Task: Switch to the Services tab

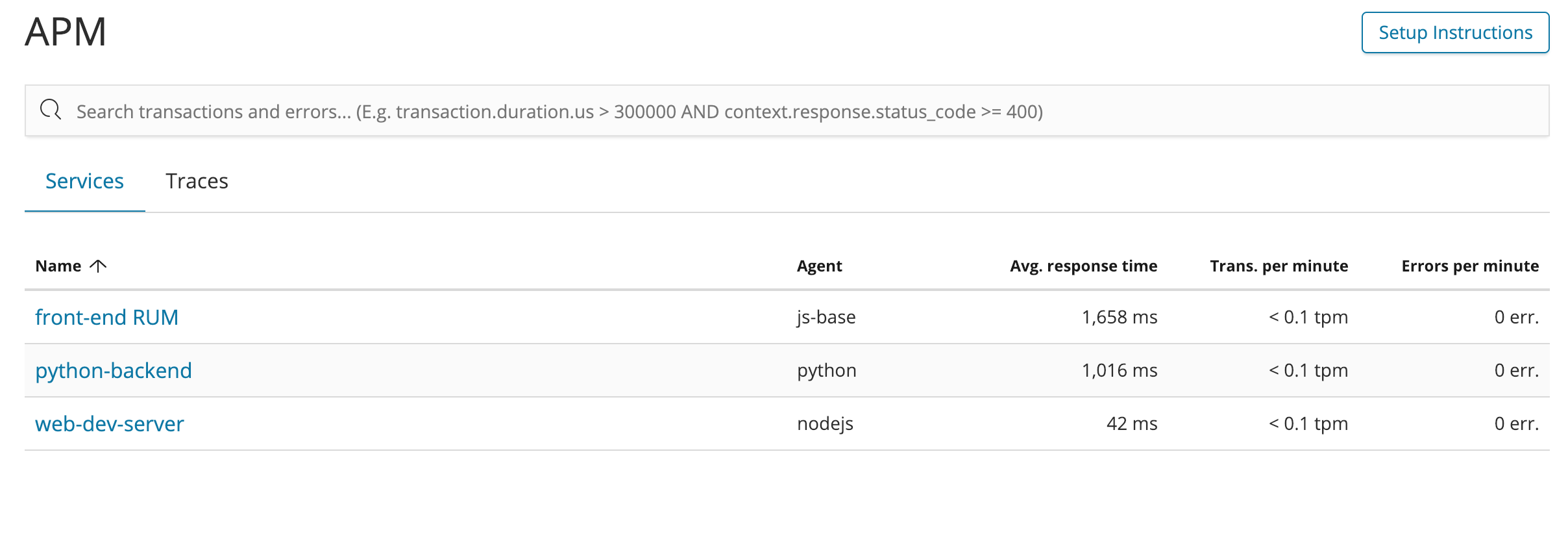Action: coord(84,181)
